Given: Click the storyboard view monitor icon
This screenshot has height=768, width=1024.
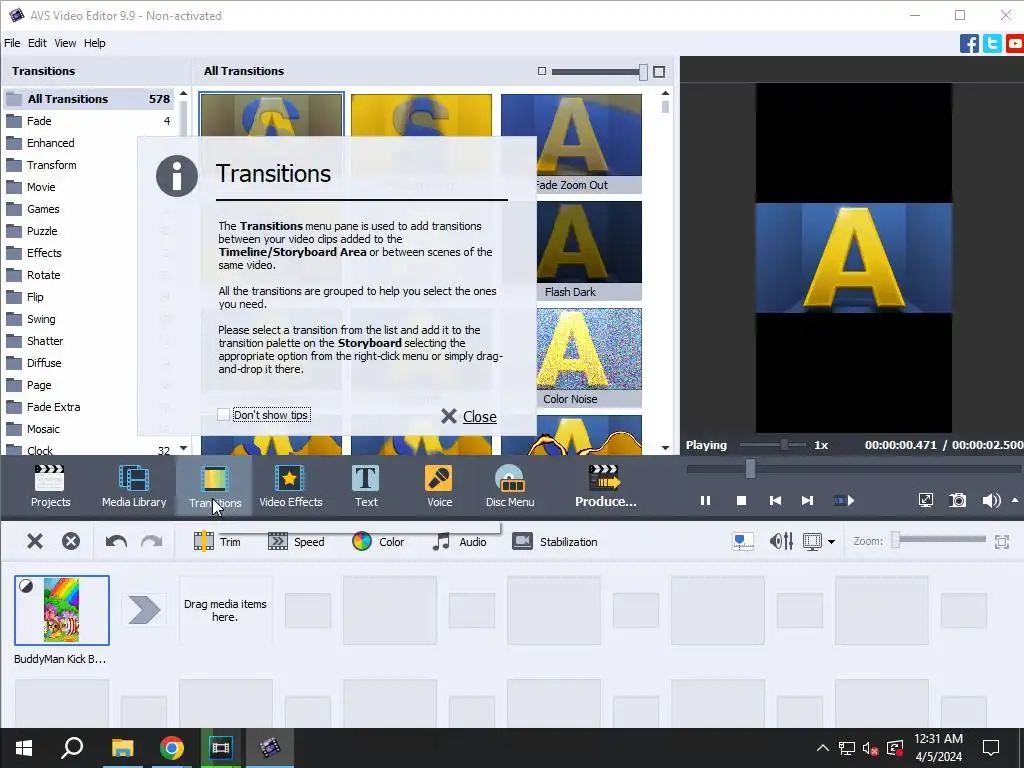Looking at the screenshot, I should click(812, 541).
